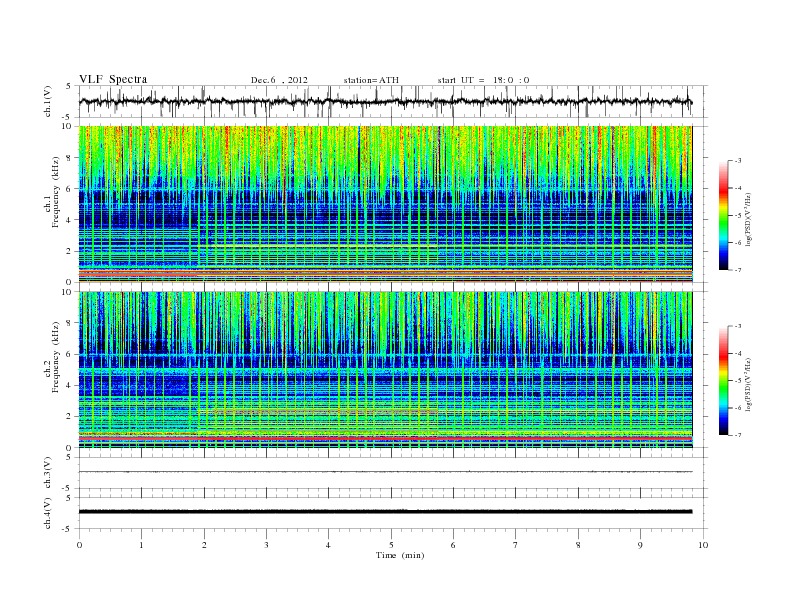This screenshot has height=612, width=792.
Task: Click the ch.2 frequency tick label '6'
Action: tap(69, 354)
